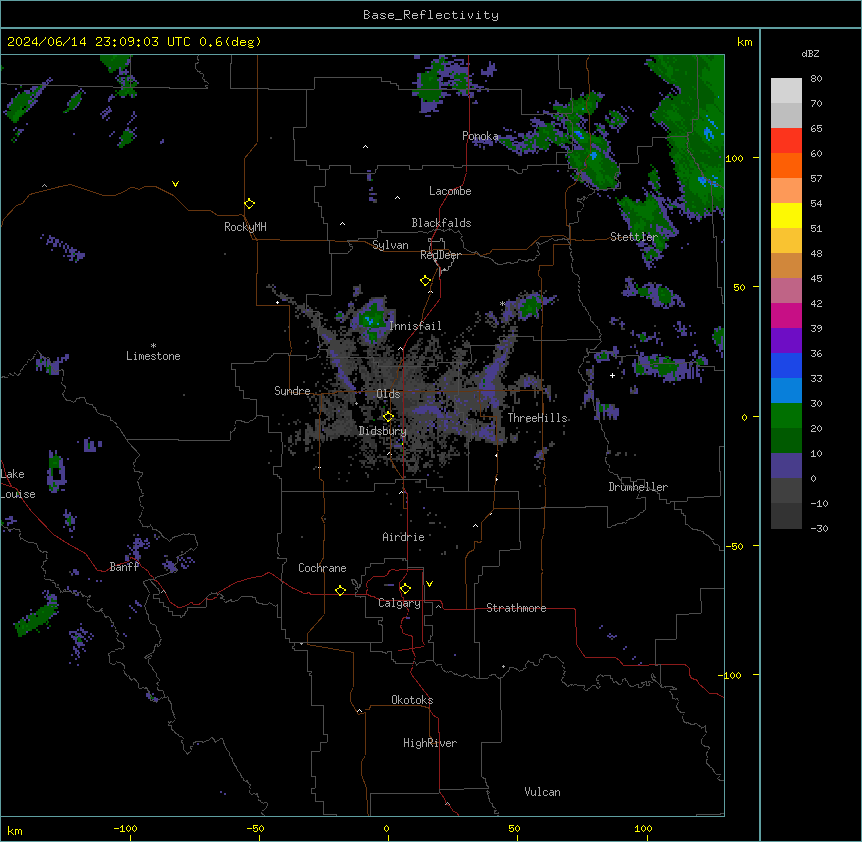
Task: Click the Strathmore label
Action: pos(516,608)
